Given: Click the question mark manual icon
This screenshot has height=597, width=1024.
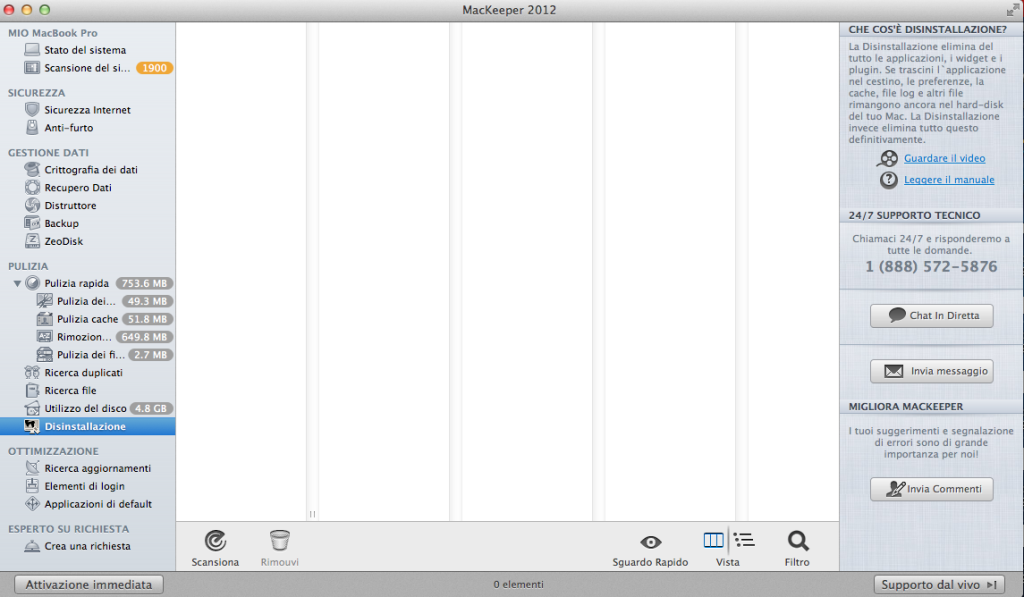Looking at the screenshot, I should coord(888,180).
